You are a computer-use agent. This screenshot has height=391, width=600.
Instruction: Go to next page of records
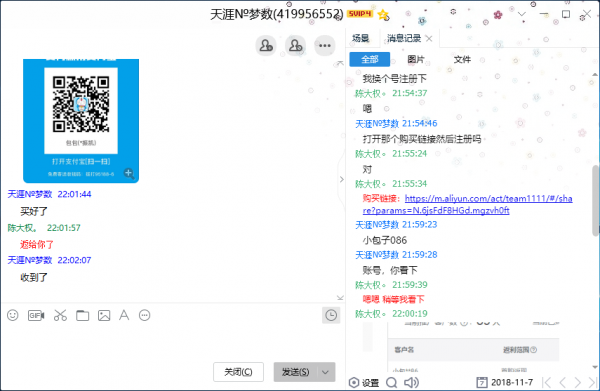[x=577, y=382]
